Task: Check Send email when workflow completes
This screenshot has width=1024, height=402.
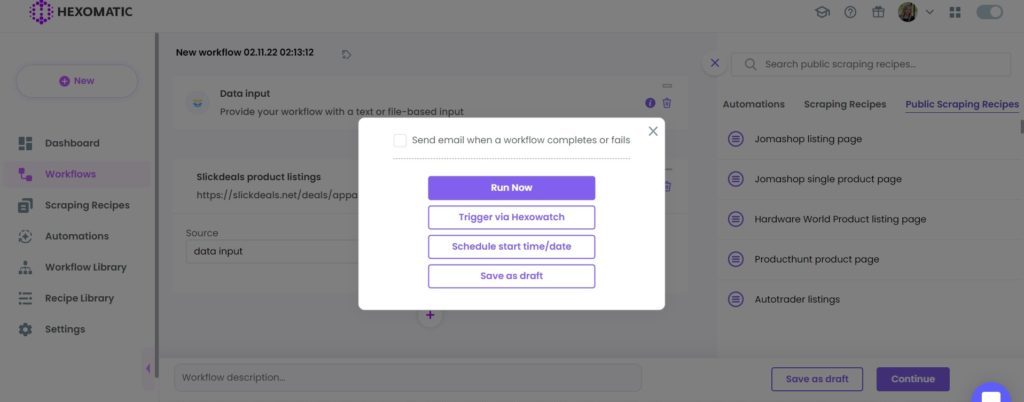Action: [400, 140]
